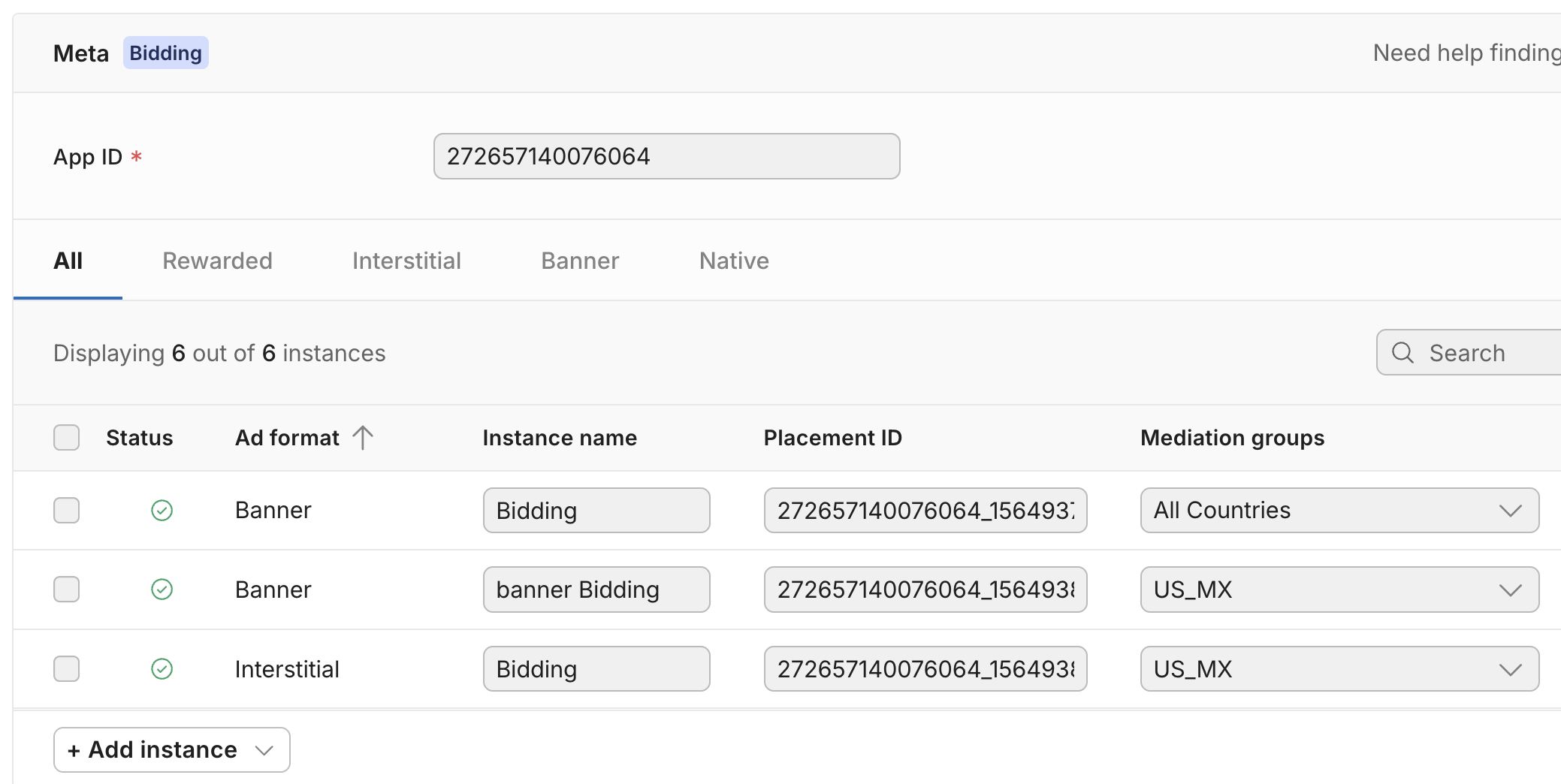1561x784 pixels.
Task: Switch to the Interstitial tab
Action: 406,260
